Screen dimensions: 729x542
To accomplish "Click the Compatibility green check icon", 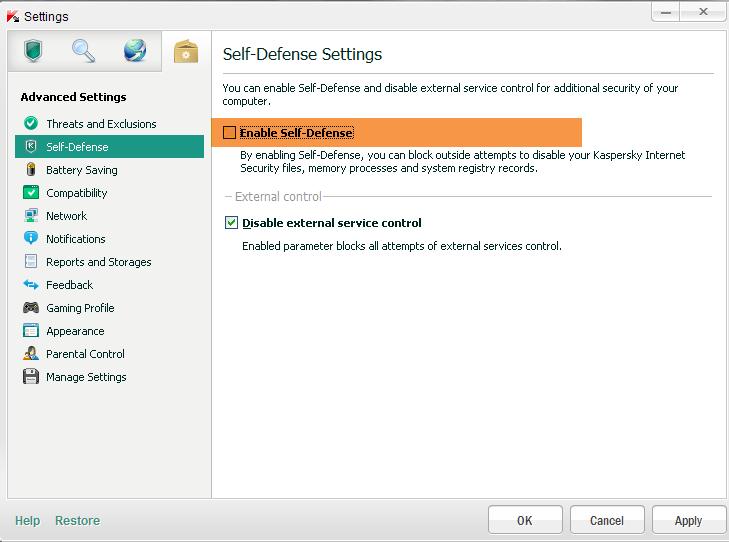I will 31,192.
